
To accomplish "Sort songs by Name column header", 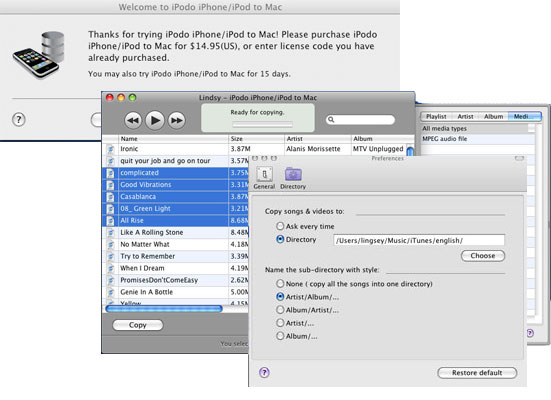I will click(x=173, y=139).
